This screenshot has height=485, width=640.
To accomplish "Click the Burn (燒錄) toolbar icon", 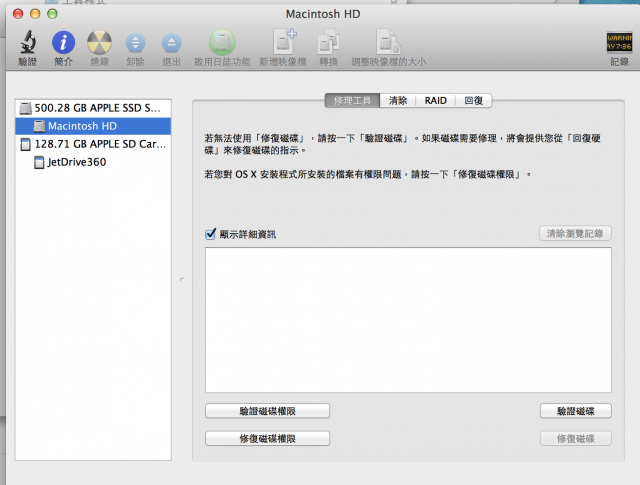I will tap(99, 42).
